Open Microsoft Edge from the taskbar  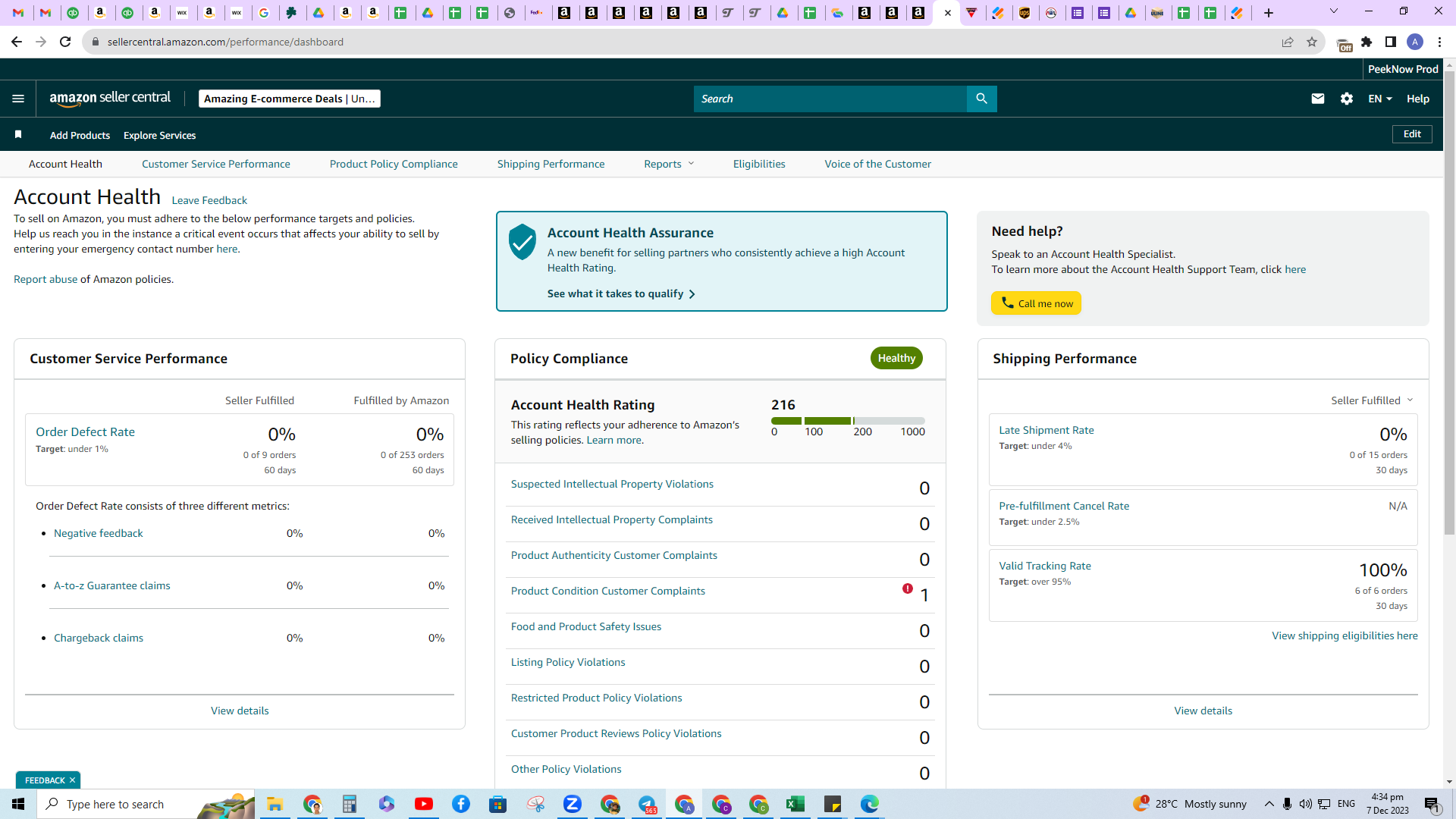(x=870, y=804)
